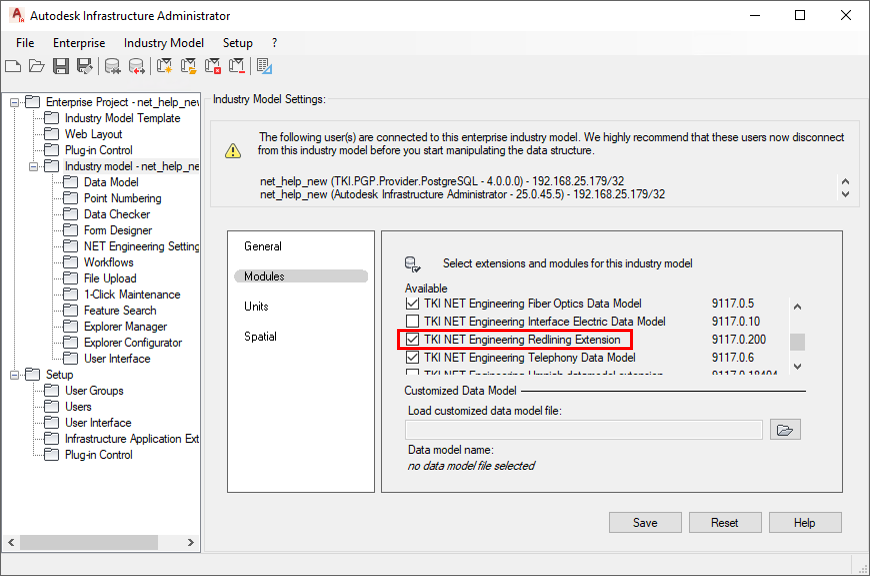Select Feature Search tree item
The width and height of the screenshot is (870, 576).
[x=120, y=311]
